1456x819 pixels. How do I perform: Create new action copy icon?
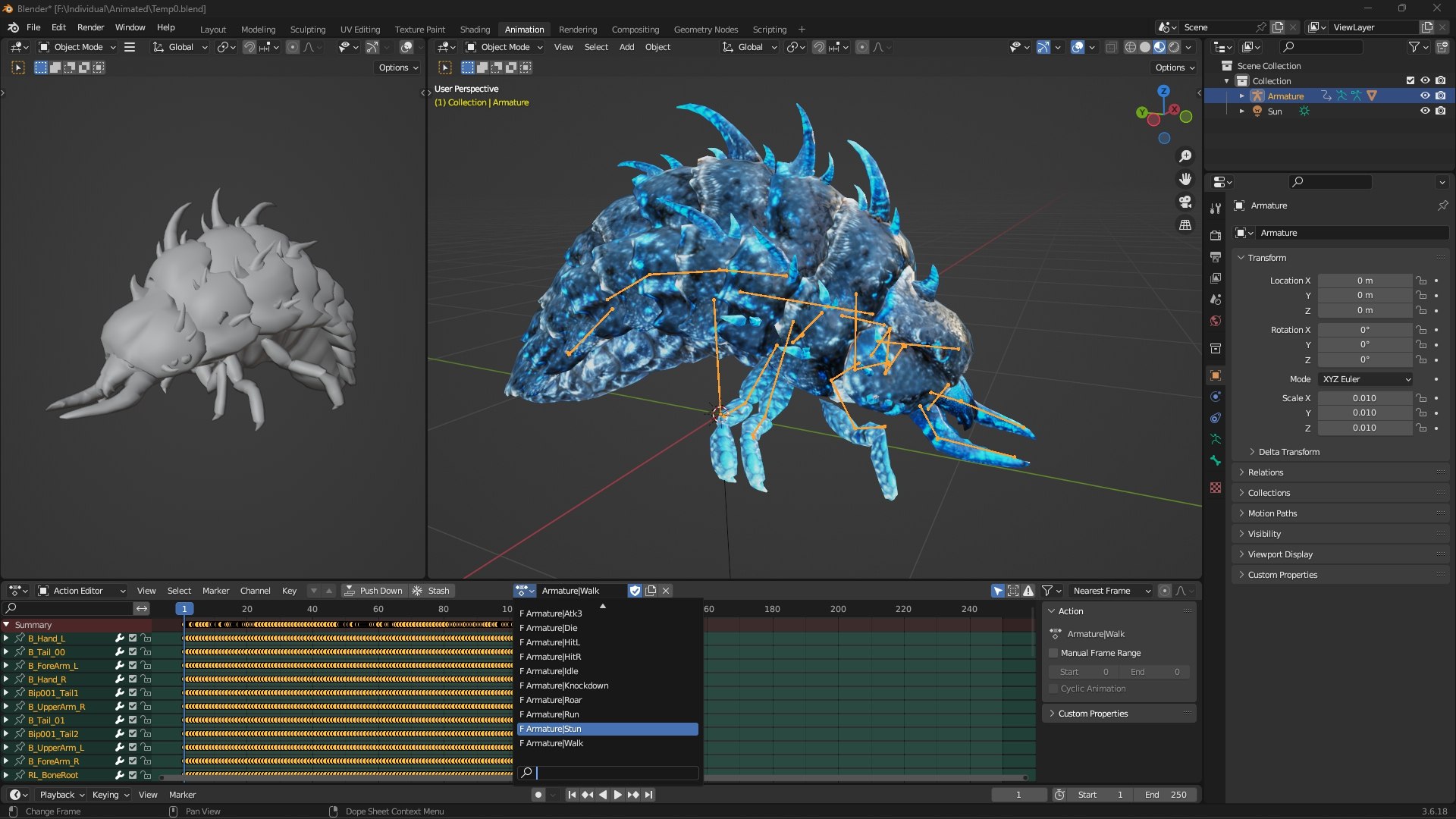click(x=651, y=591)
